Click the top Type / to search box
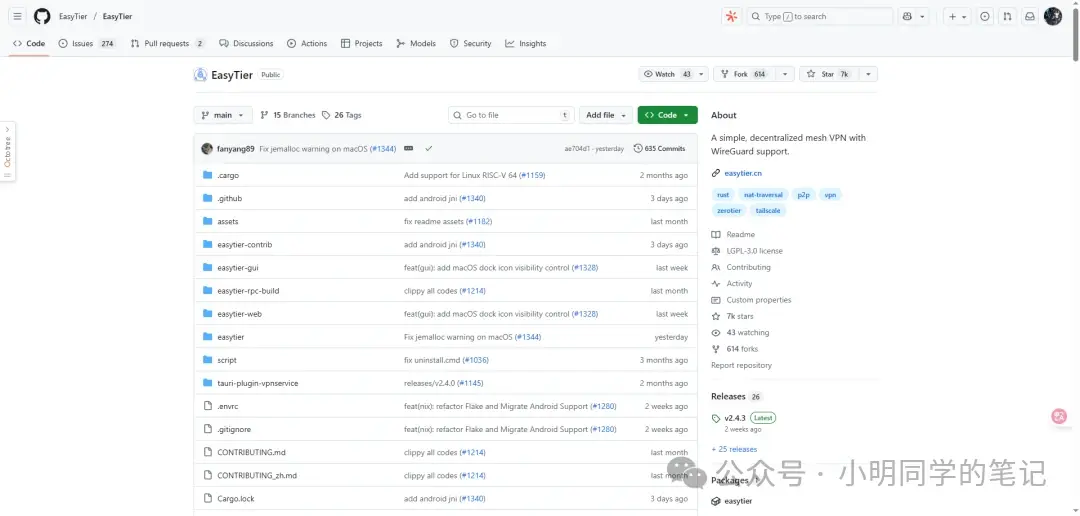Screen dimensions: 1080x516 820,17
